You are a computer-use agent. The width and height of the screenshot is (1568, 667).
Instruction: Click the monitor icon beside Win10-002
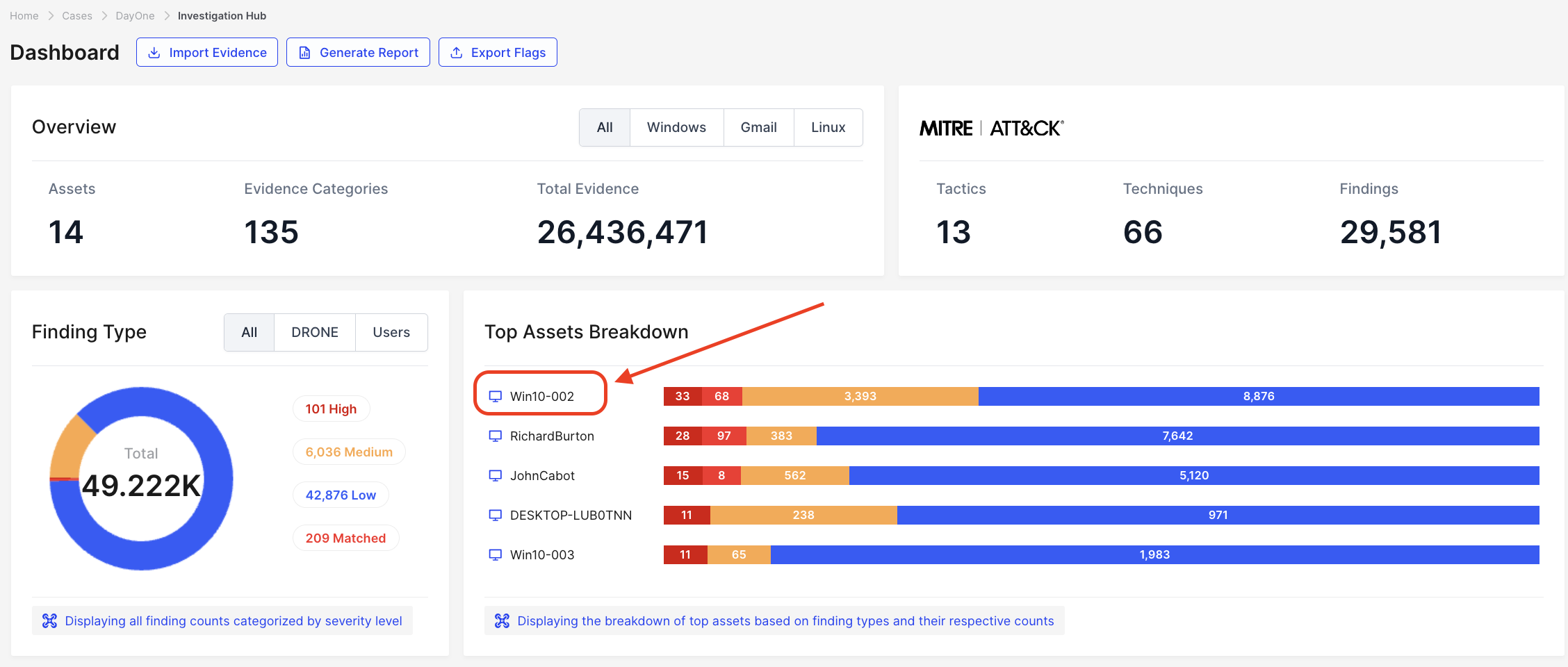pyautogui.click(x=495, y=396)
